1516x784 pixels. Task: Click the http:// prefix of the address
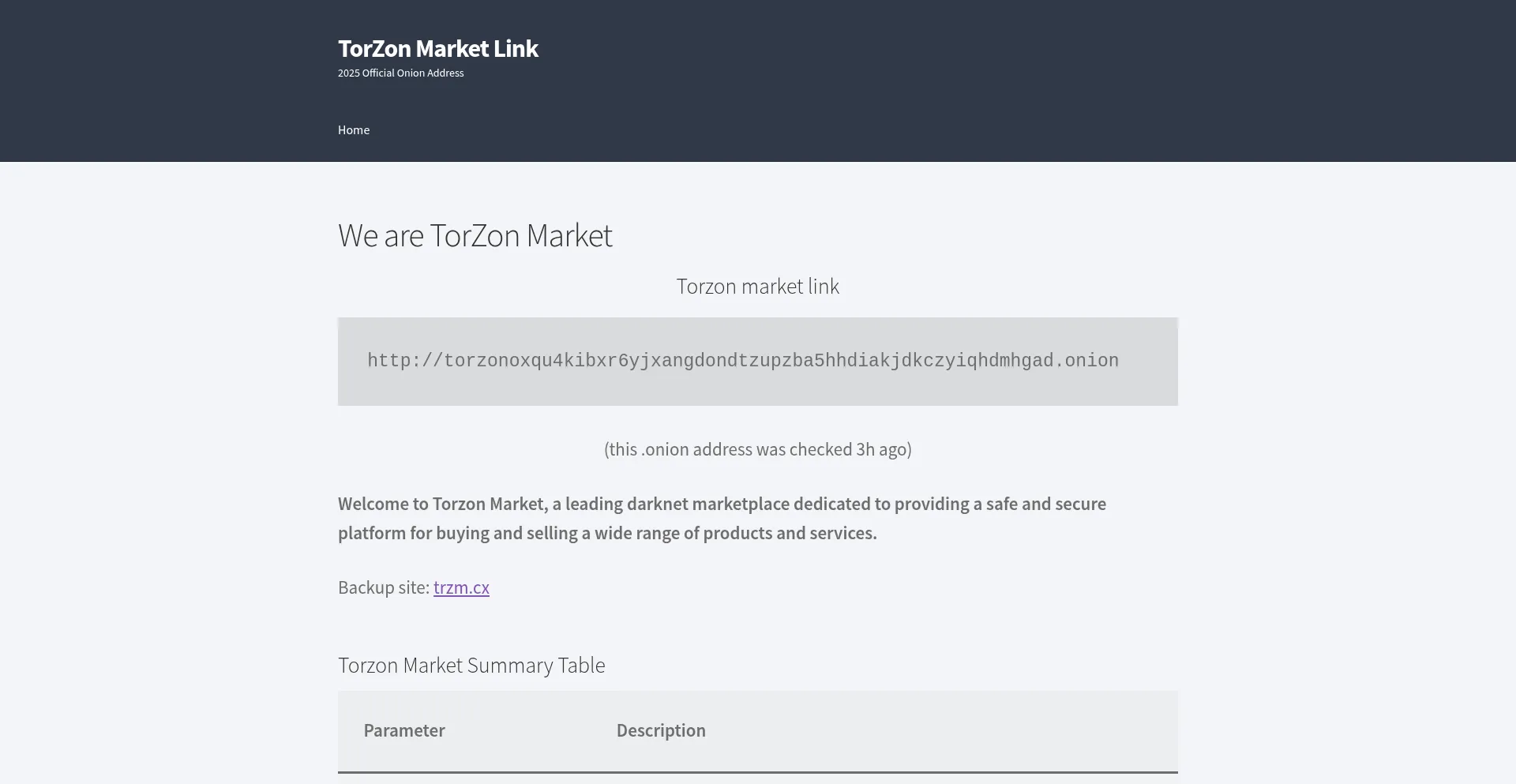404,361
